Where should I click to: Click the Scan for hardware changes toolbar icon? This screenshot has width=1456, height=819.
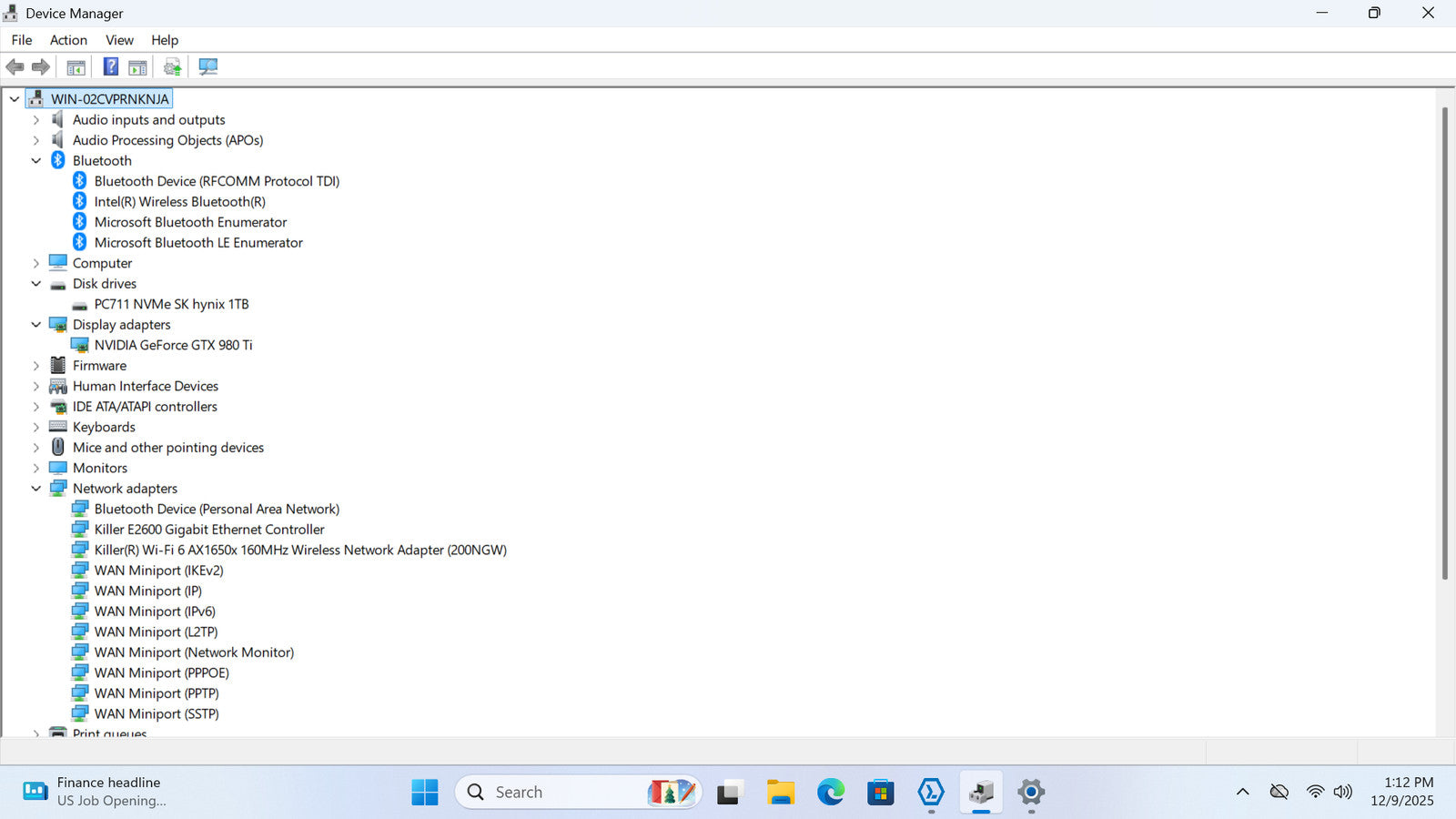point(208,66)
